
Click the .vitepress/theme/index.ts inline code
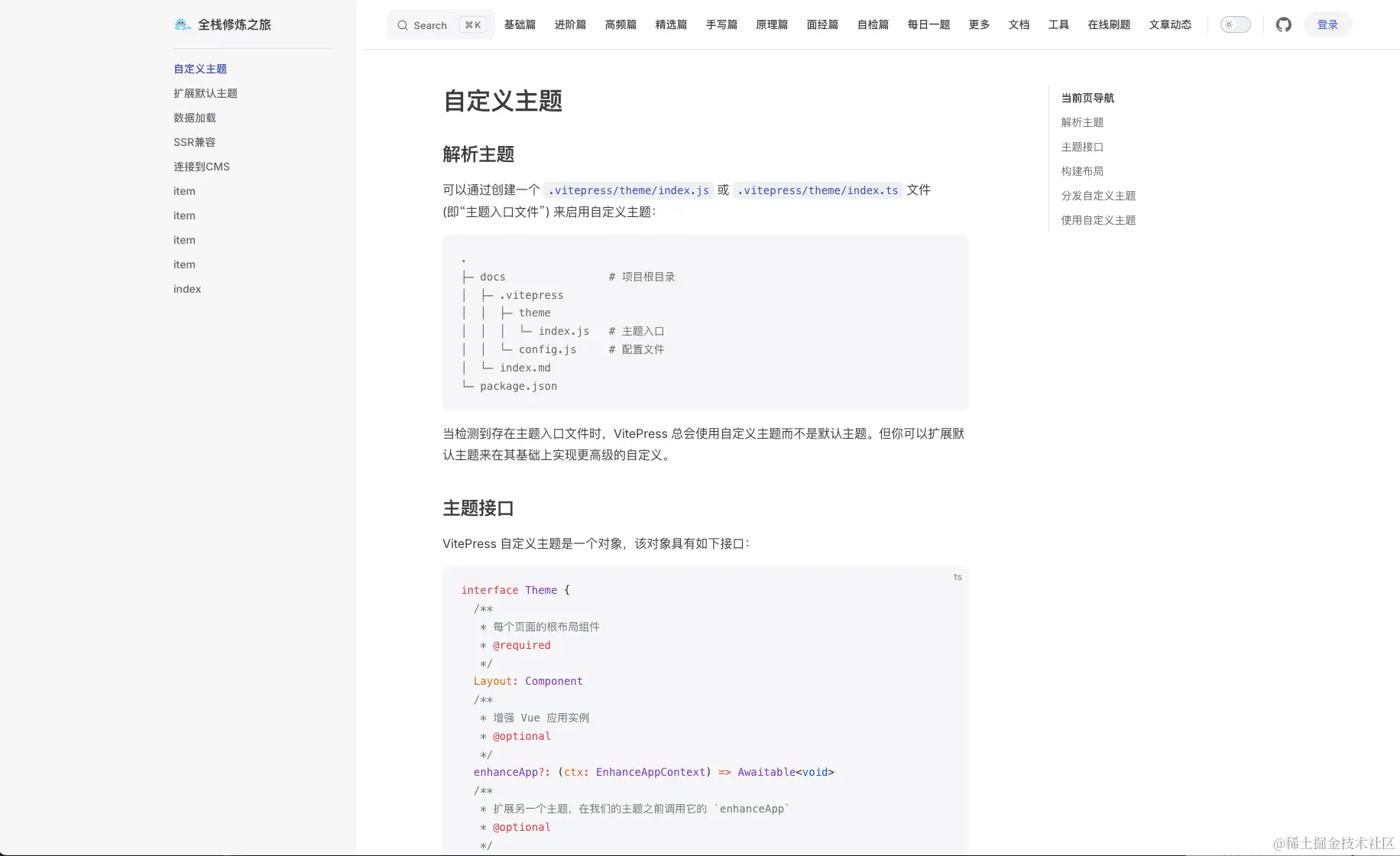(818, 190)
